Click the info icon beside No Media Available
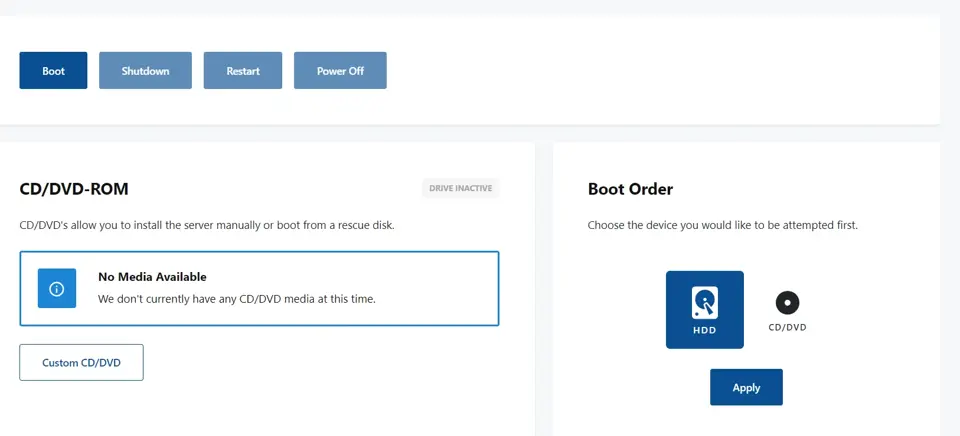The width and height of the screenshot is (960, 436). pos(57,288)
